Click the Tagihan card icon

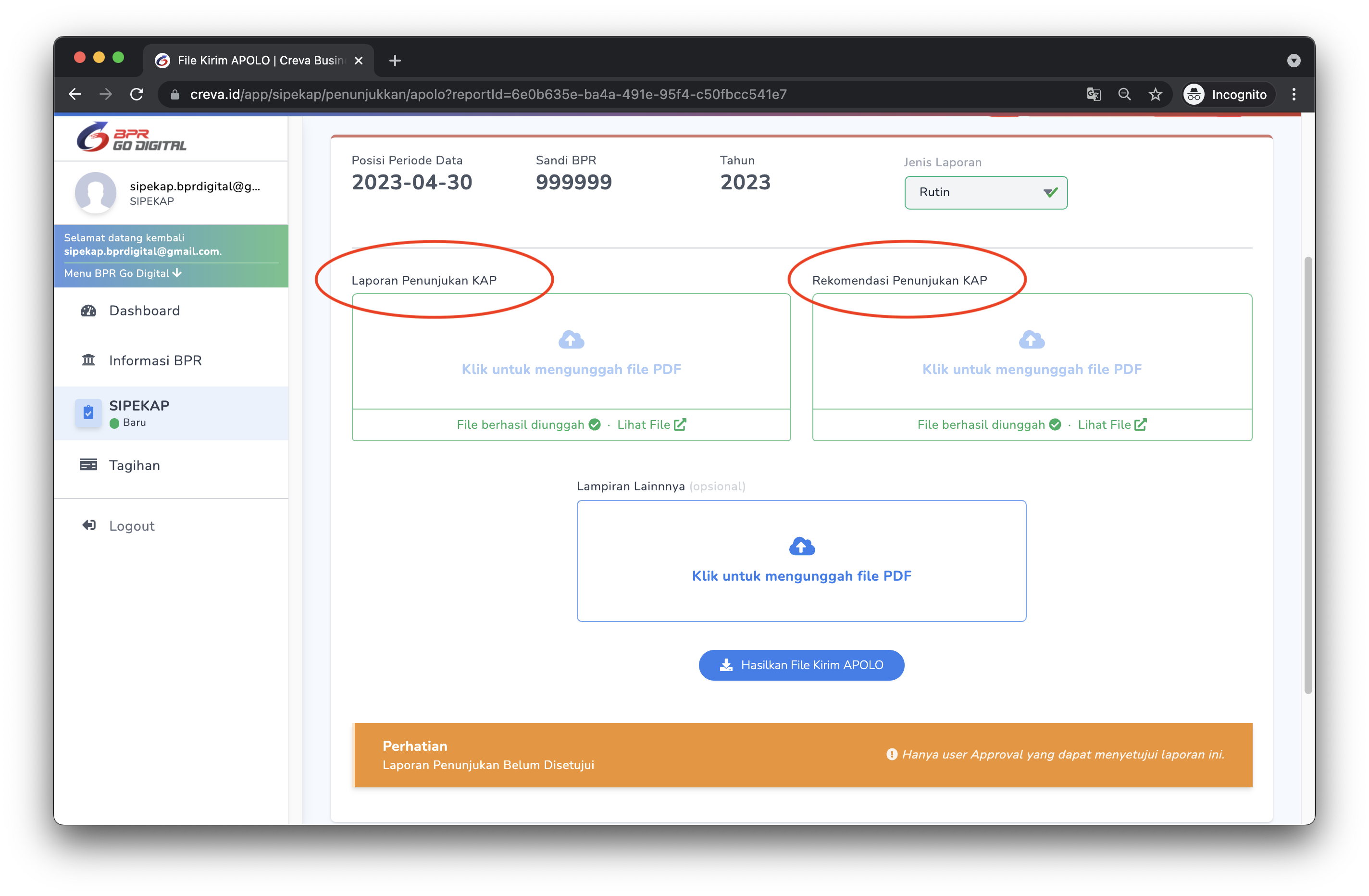[88, 465]
